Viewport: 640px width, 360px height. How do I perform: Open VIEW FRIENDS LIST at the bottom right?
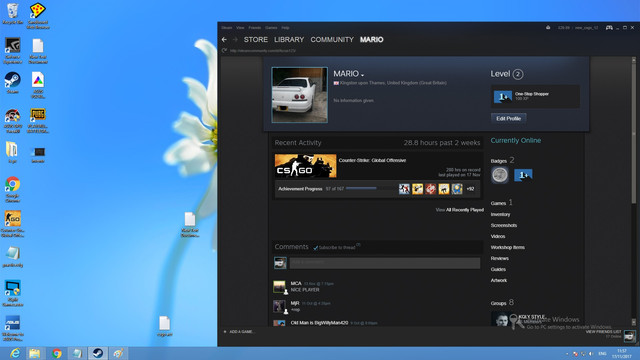[x=603, y=332]
